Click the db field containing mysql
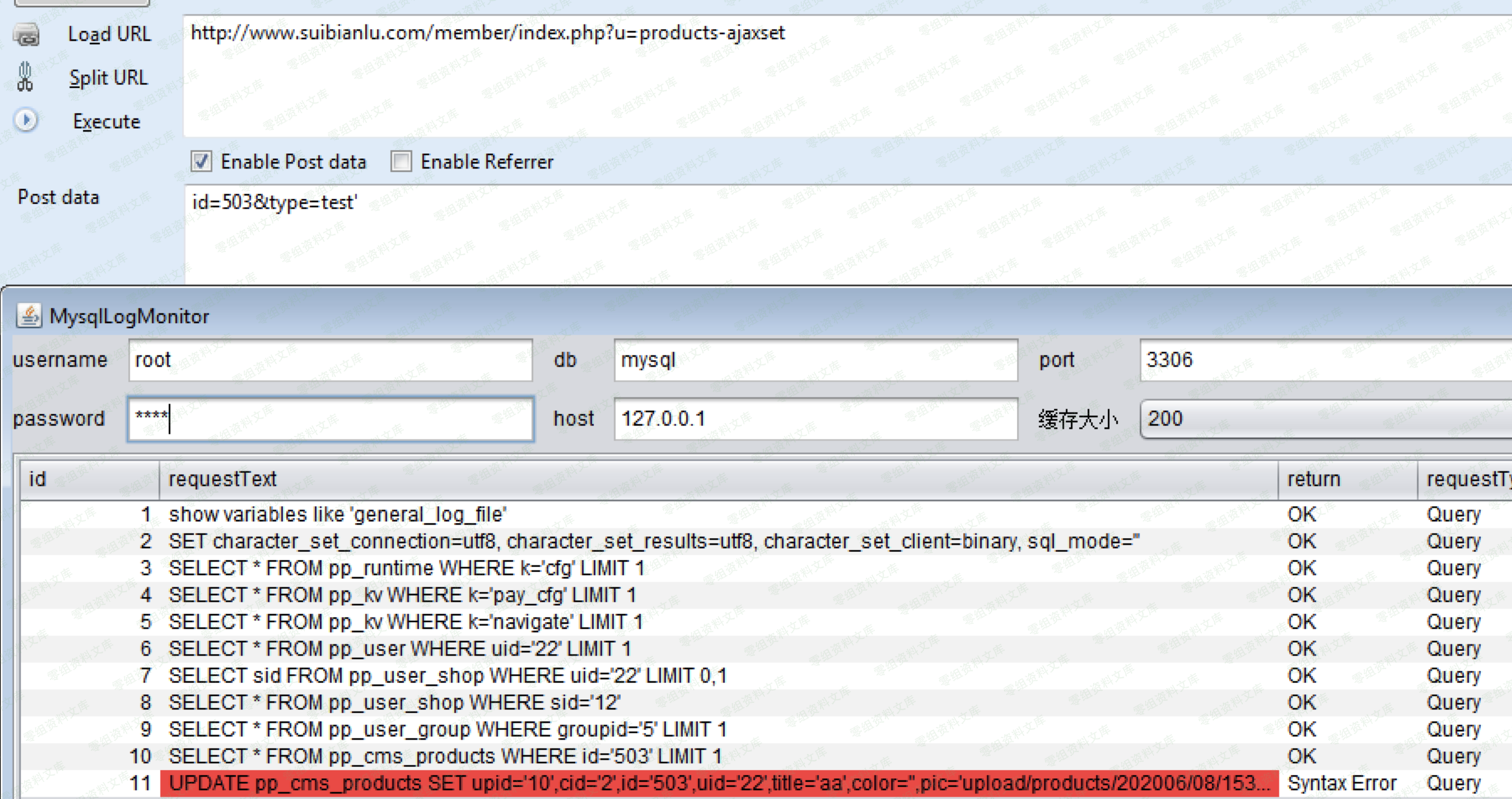This screenshot has width=1512, height=799. point(815,360)
